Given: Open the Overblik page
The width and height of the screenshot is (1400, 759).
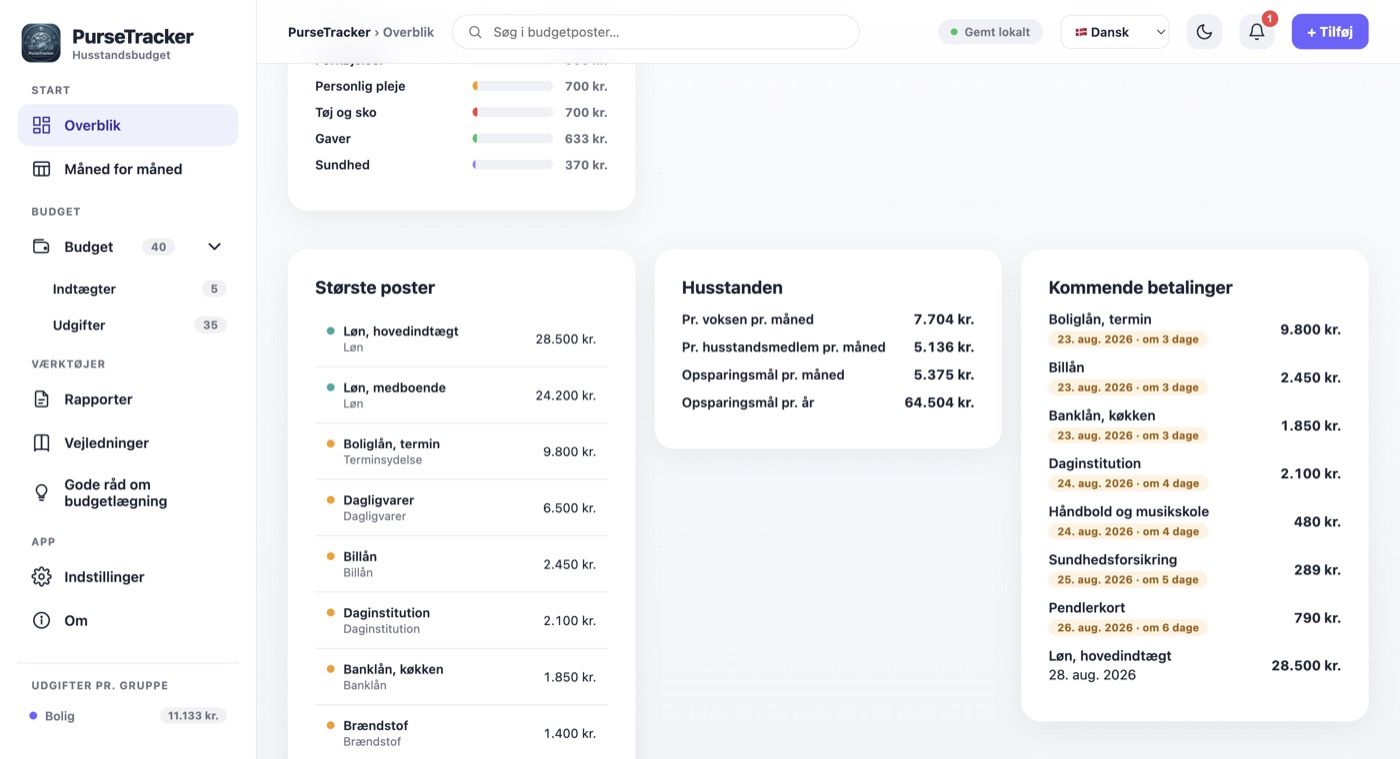Looking at the screenshot, I should click(x=128, y=125).
